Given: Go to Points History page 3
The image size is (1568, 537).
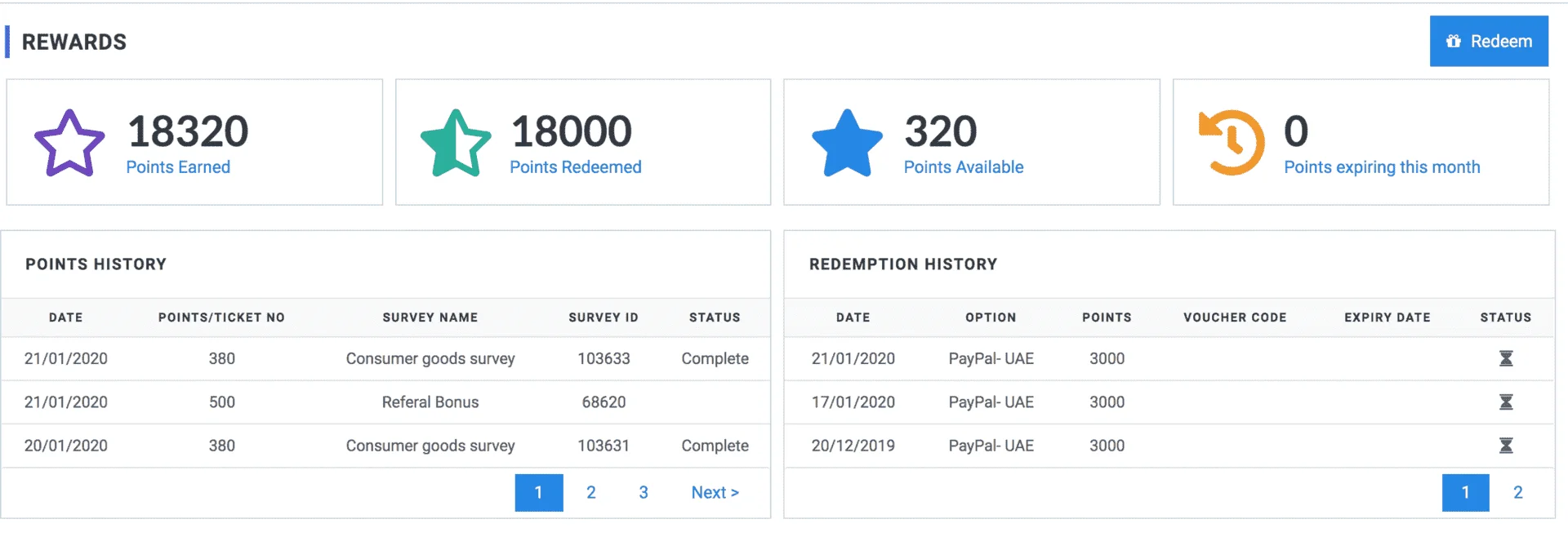Looking at the screenshot, I should (x=644, y=492).
